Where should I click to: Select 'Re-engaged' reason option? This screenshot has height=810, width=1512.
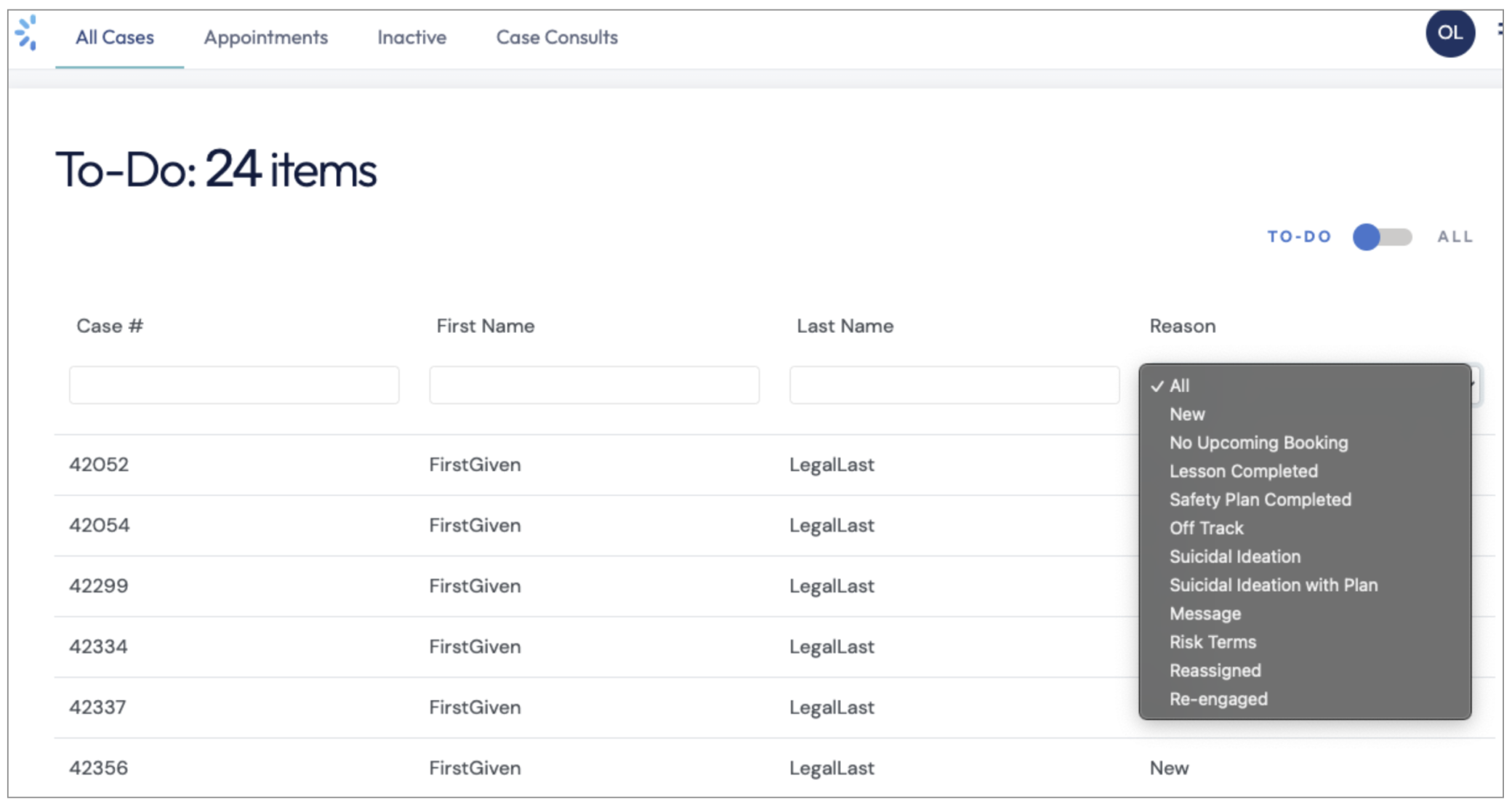tap(1218, 699)
